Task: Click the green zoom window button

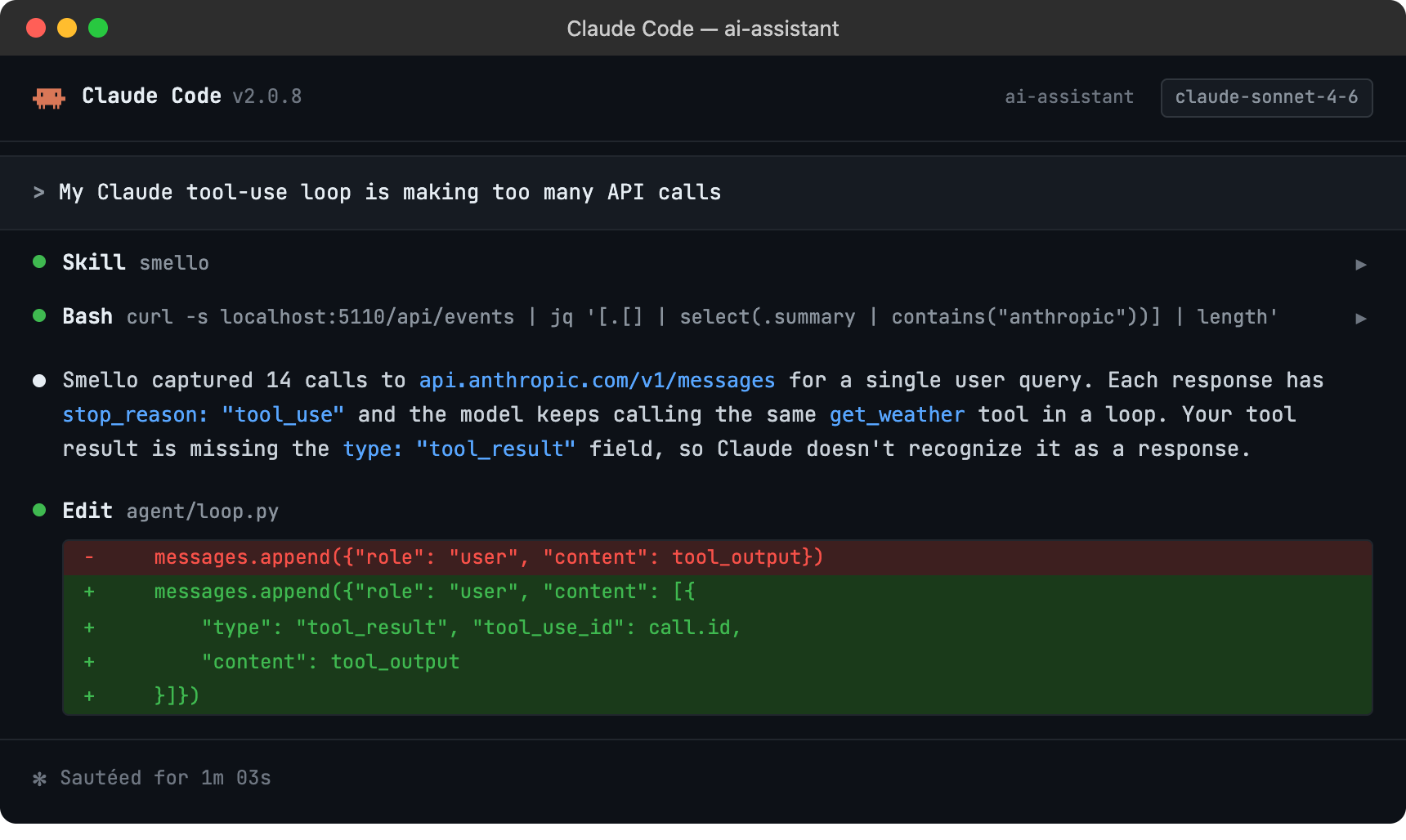Action: click(x=98, y=28)
